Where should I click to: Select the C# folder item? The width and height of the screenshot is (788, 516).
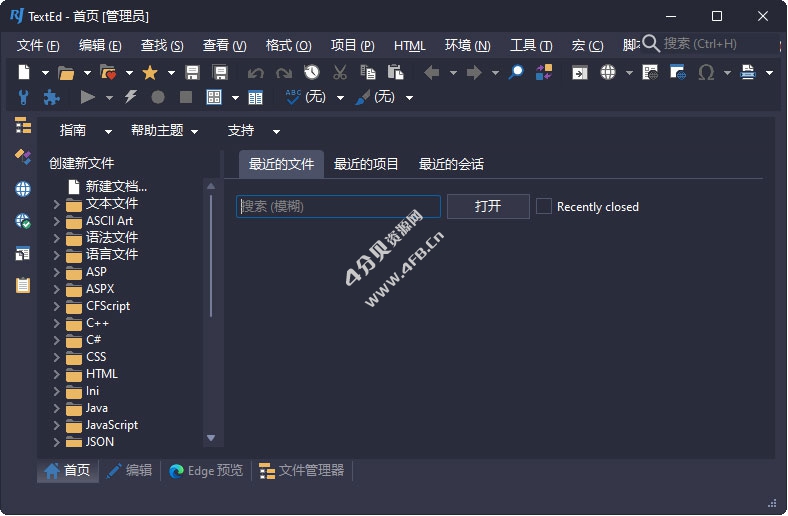tap(84, 340)
